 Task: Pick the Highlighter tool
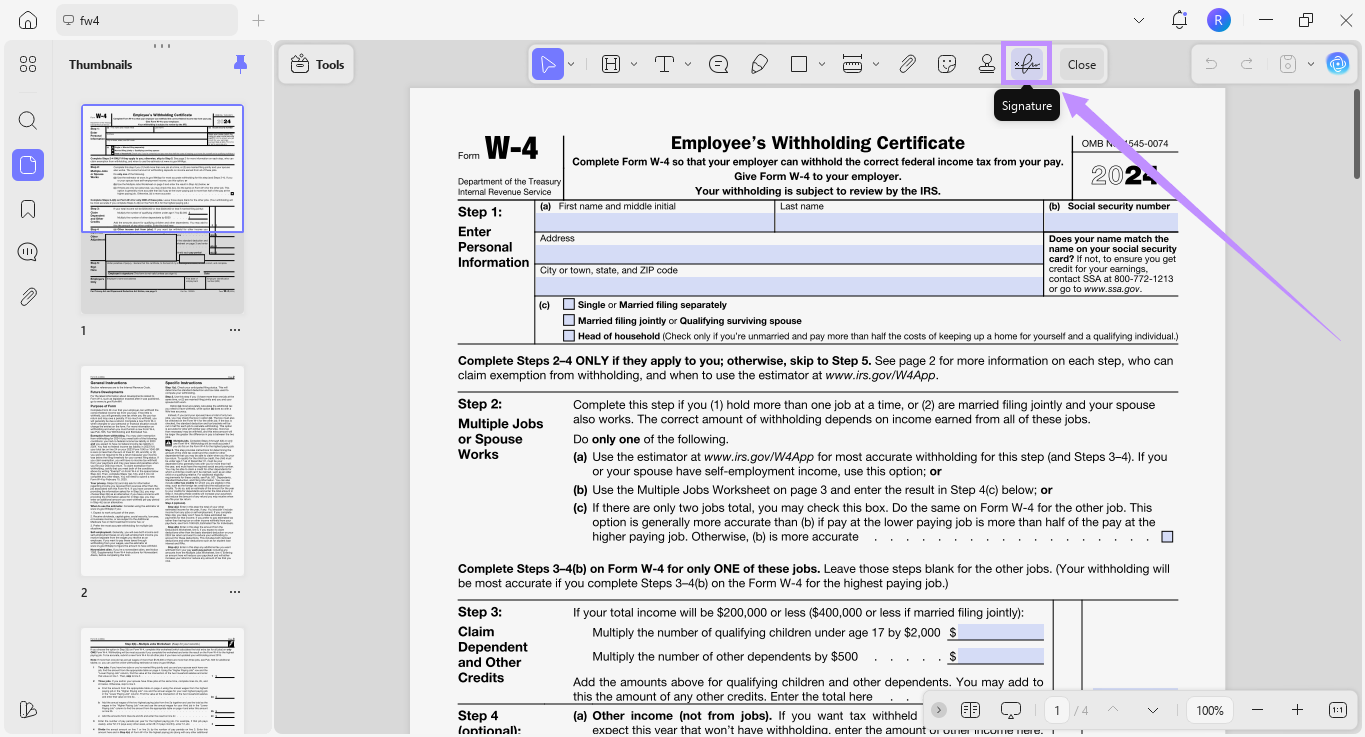[x=759, y=63]
